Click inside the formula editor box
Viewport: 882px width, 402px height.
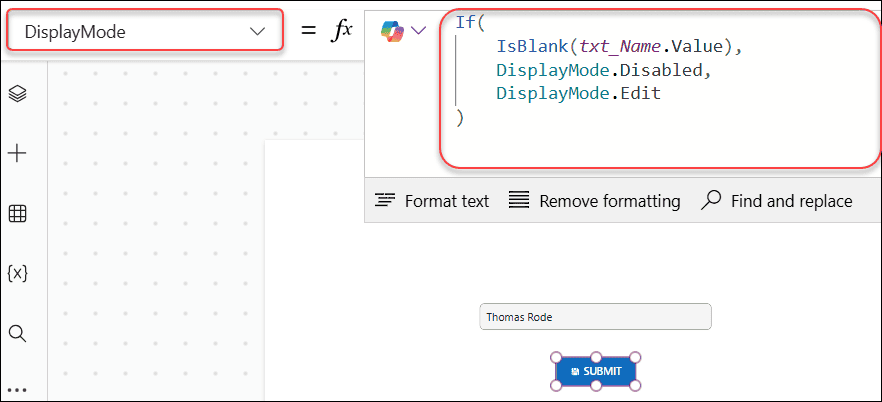point(660,88)
